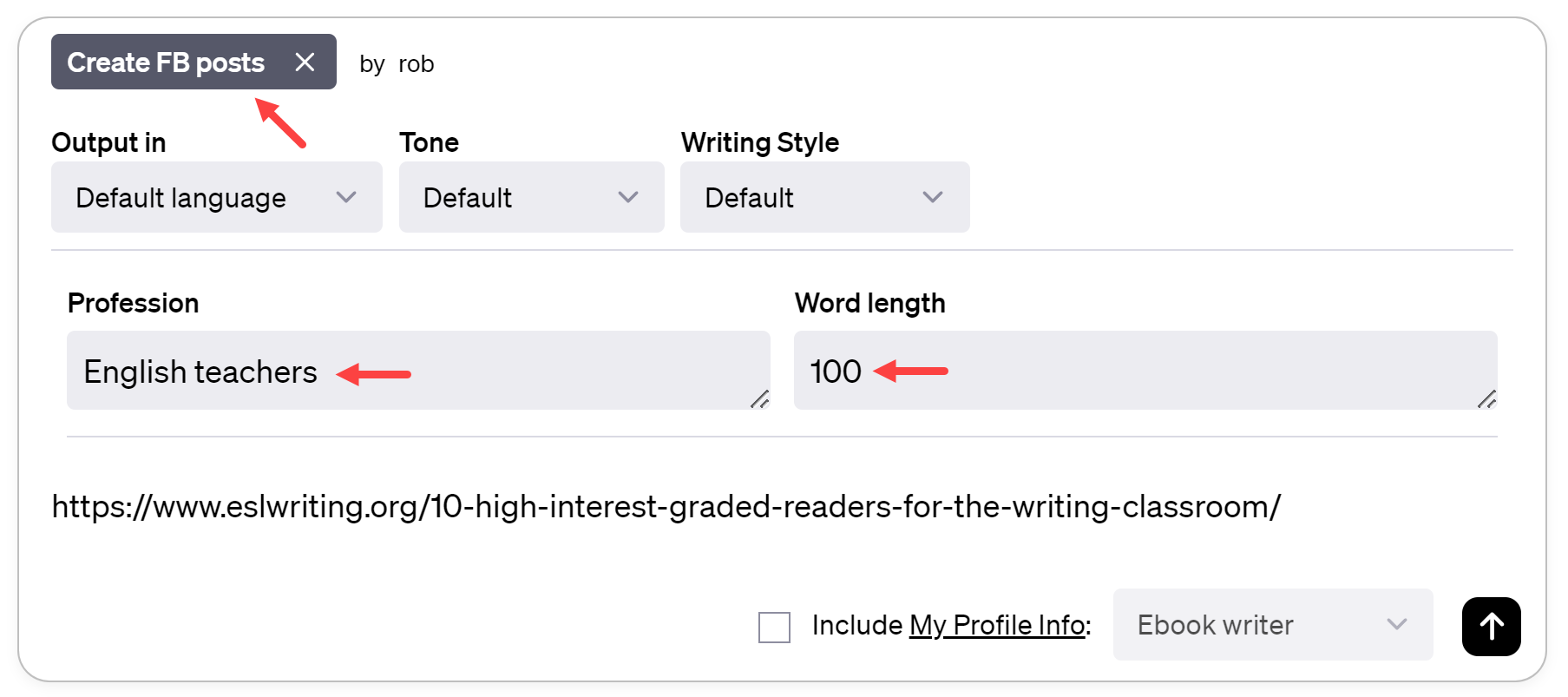Expand the Tone dropdown
The height and width of the screenshot is (697, 1568).
point(531,198)
